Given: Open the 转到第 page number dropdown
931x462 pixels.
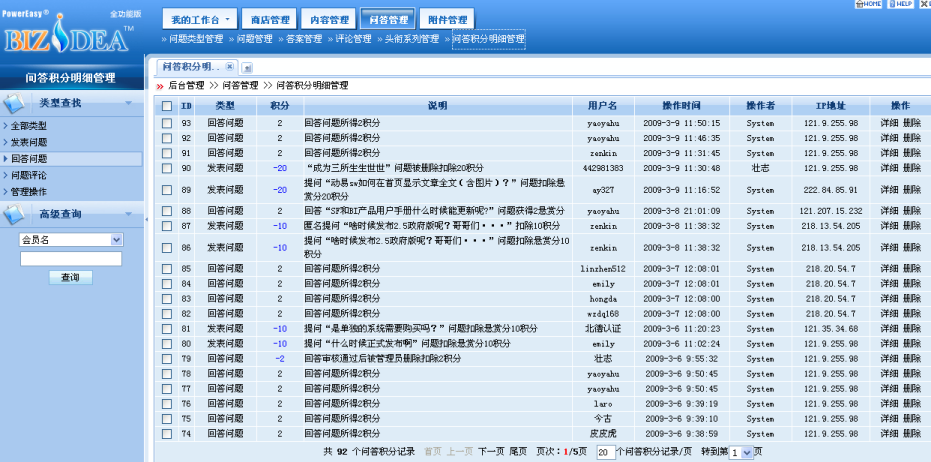Looking at the screenshot, I should 746,453.
